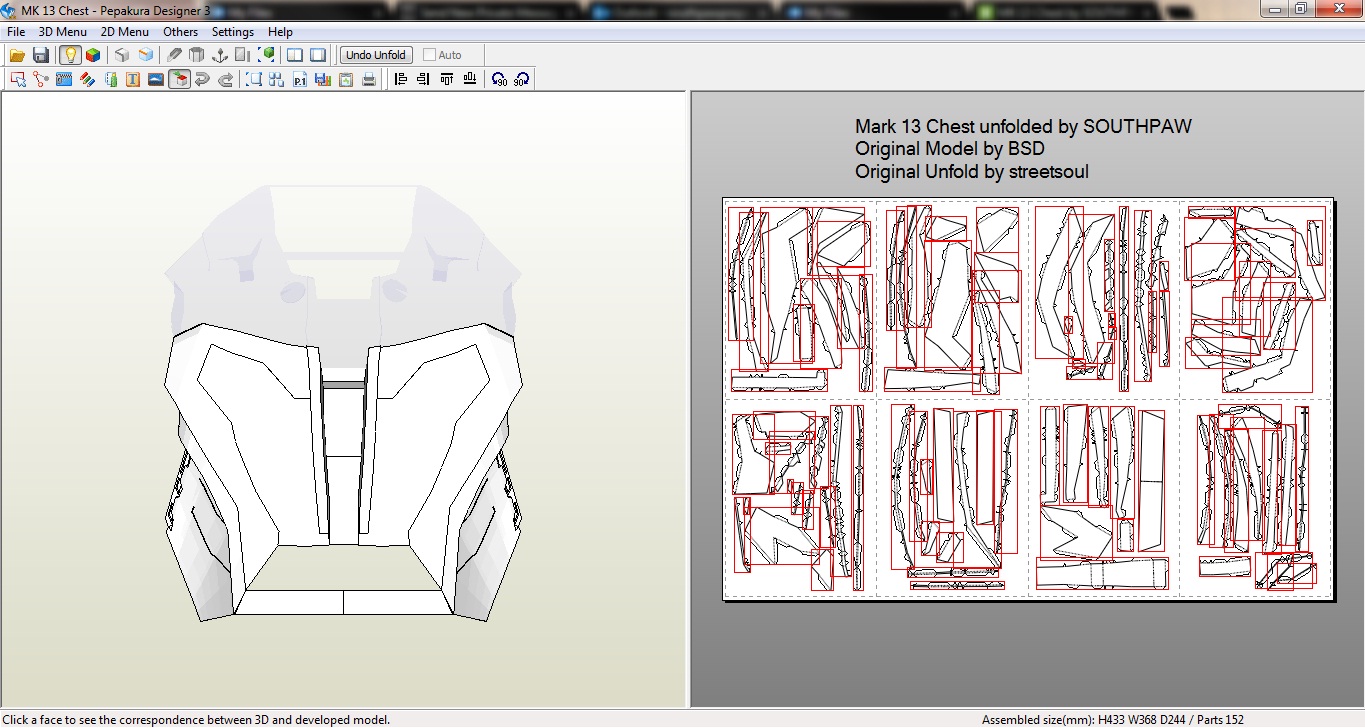Click the green cube fit-view icon
The image size is (1365, 728).
267,55
